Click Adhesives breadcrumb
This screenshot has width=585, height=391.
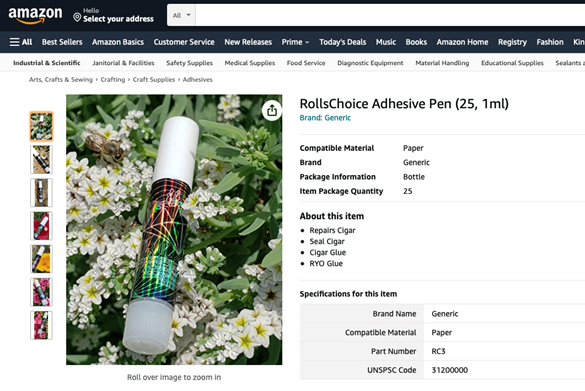point(197,79)
